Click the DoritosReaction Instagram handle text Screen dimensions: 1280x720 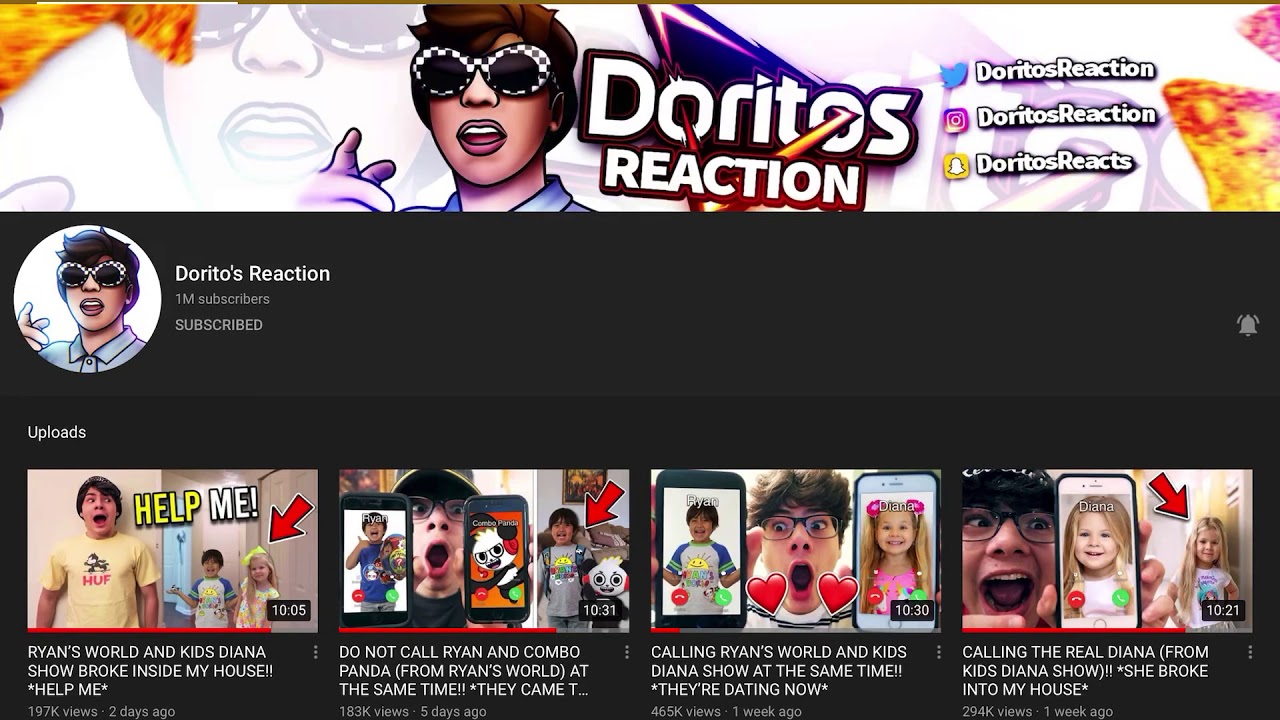click(1065, 116)
